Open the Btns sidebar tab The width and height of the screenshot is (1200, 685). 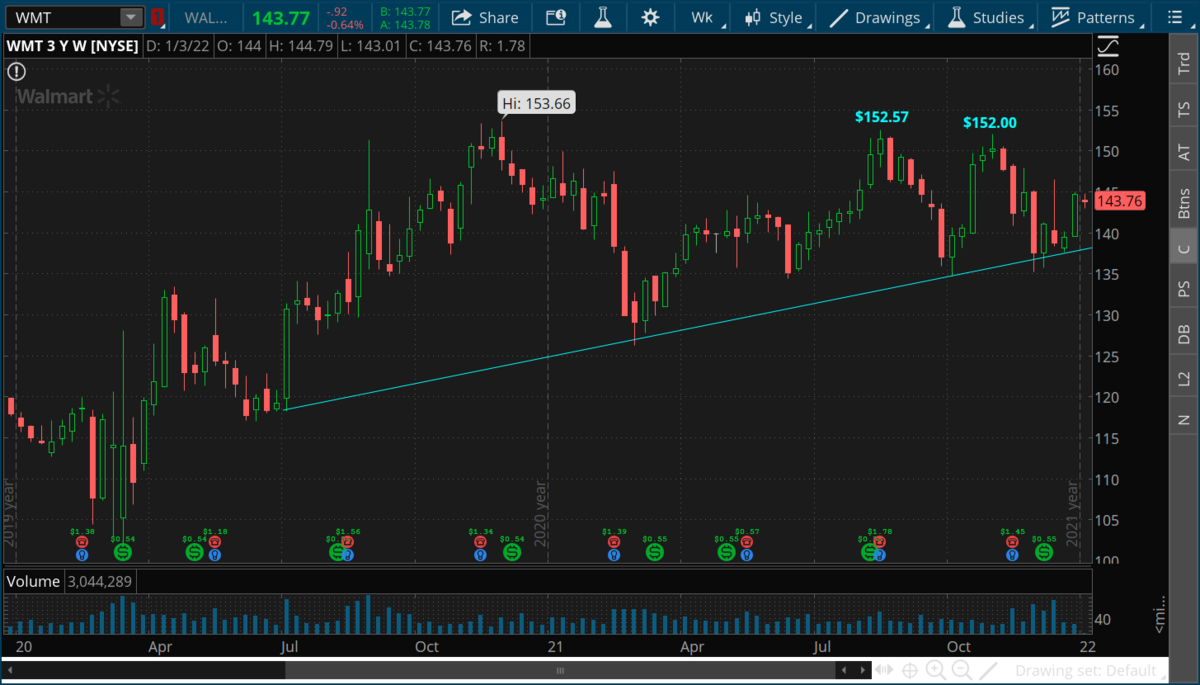point(1183,202)
